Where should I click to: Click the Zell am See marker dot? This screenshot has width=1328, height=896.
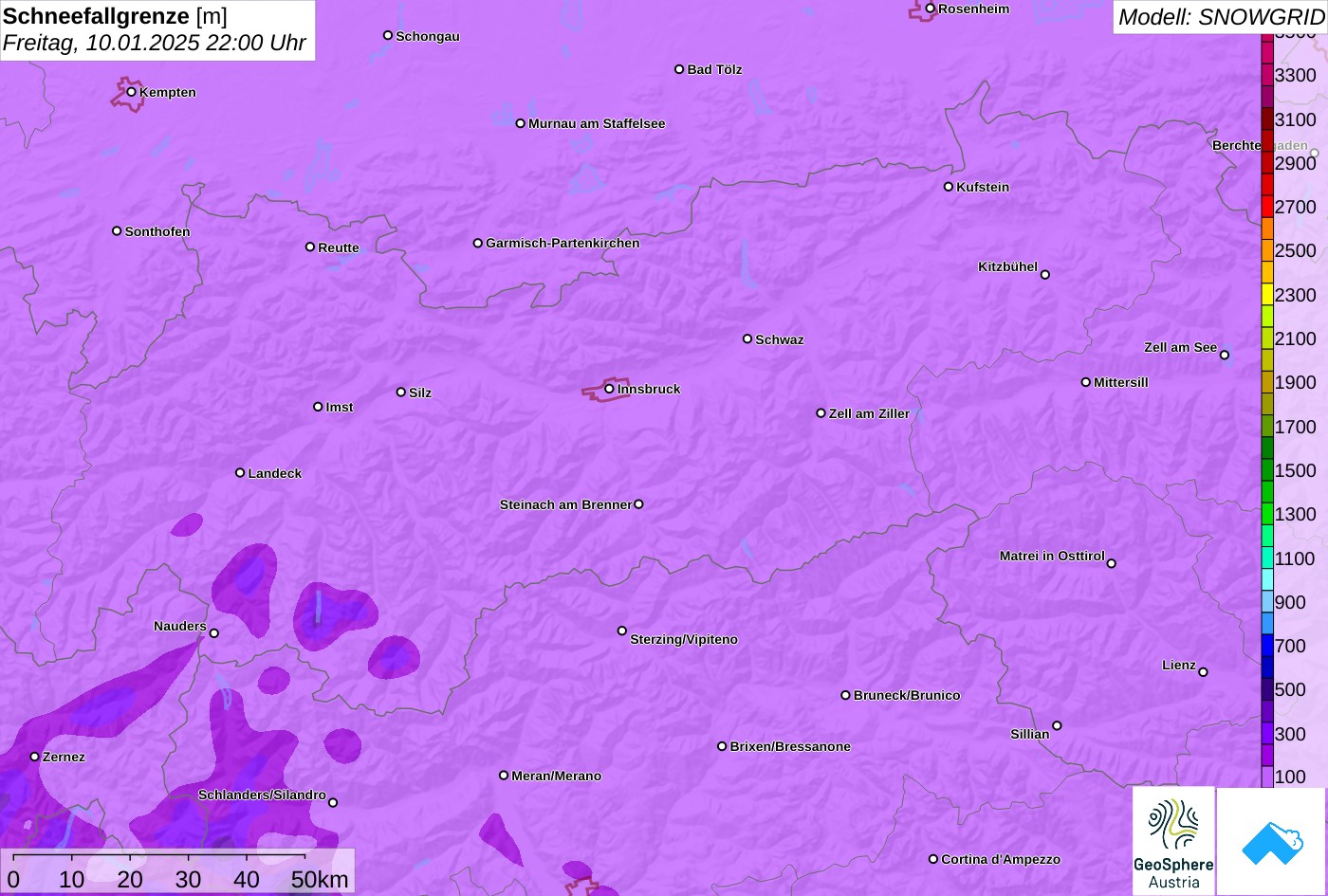tap(1225, 356)
